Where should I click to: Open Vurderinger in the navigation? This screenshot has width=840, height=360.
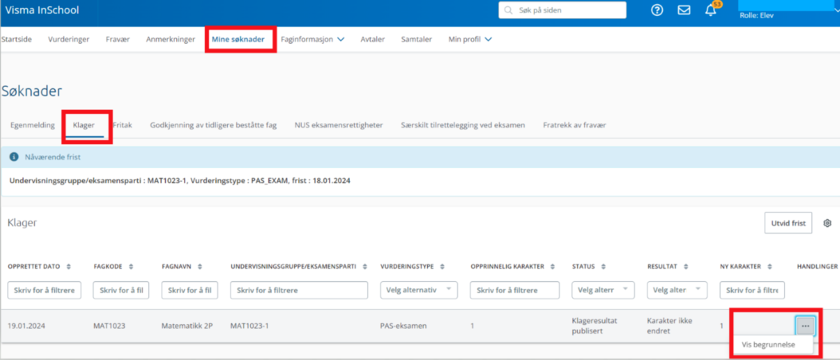pos(69,39)
